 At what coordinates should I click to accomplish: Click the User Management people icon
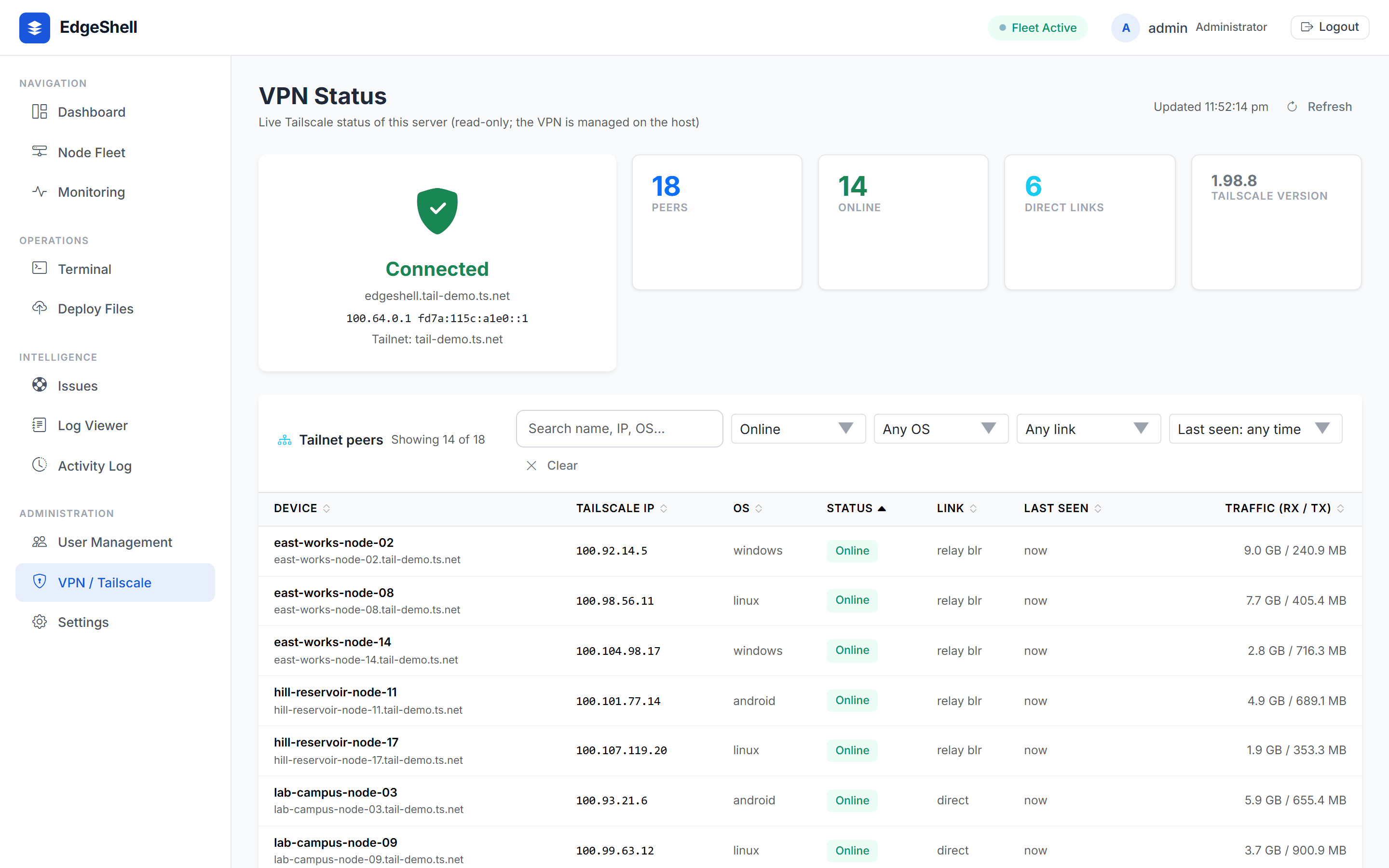pos(40,542)
